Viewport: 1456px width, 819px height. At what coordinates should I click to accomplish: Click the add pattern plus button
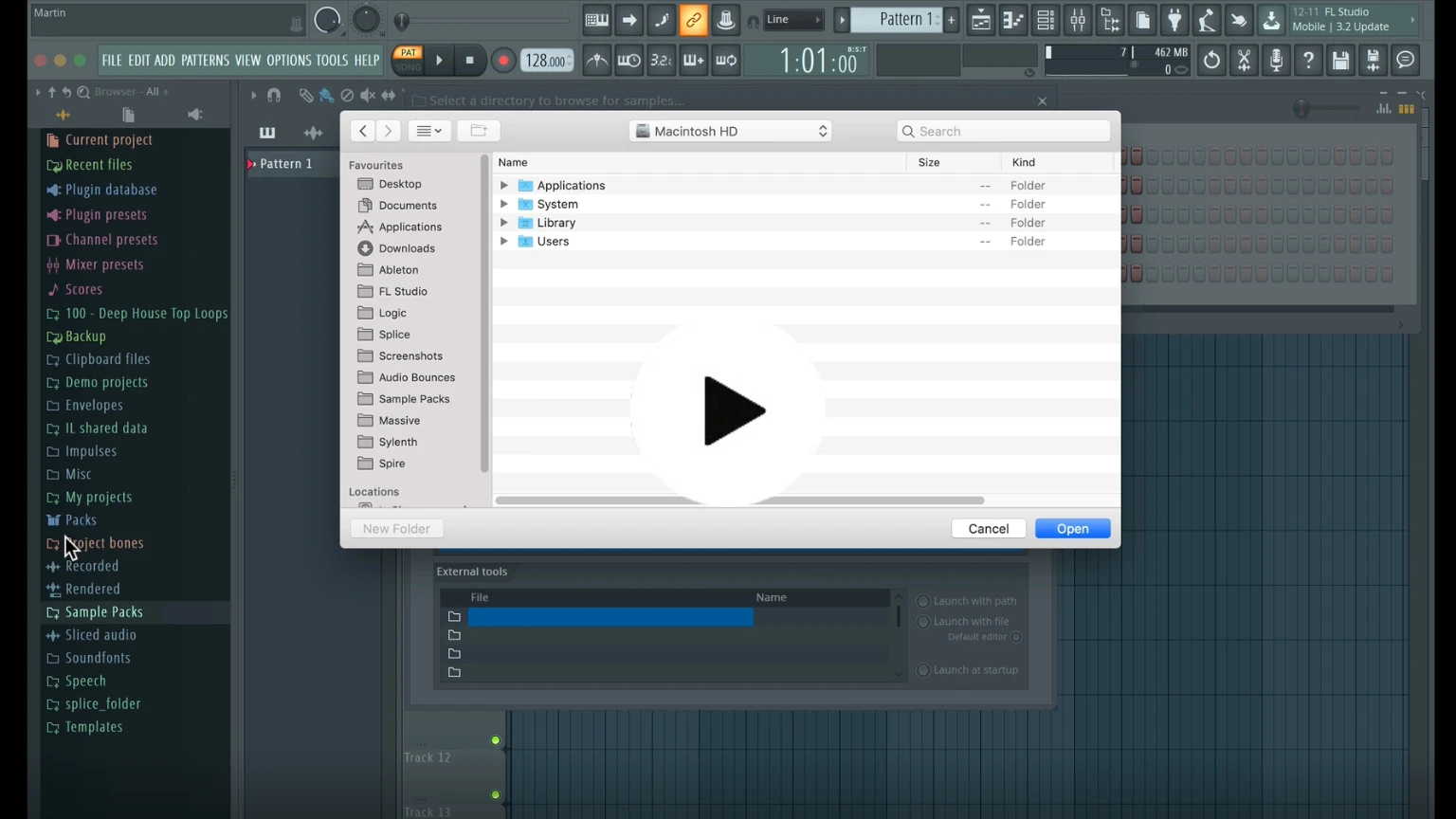point(952,20)
